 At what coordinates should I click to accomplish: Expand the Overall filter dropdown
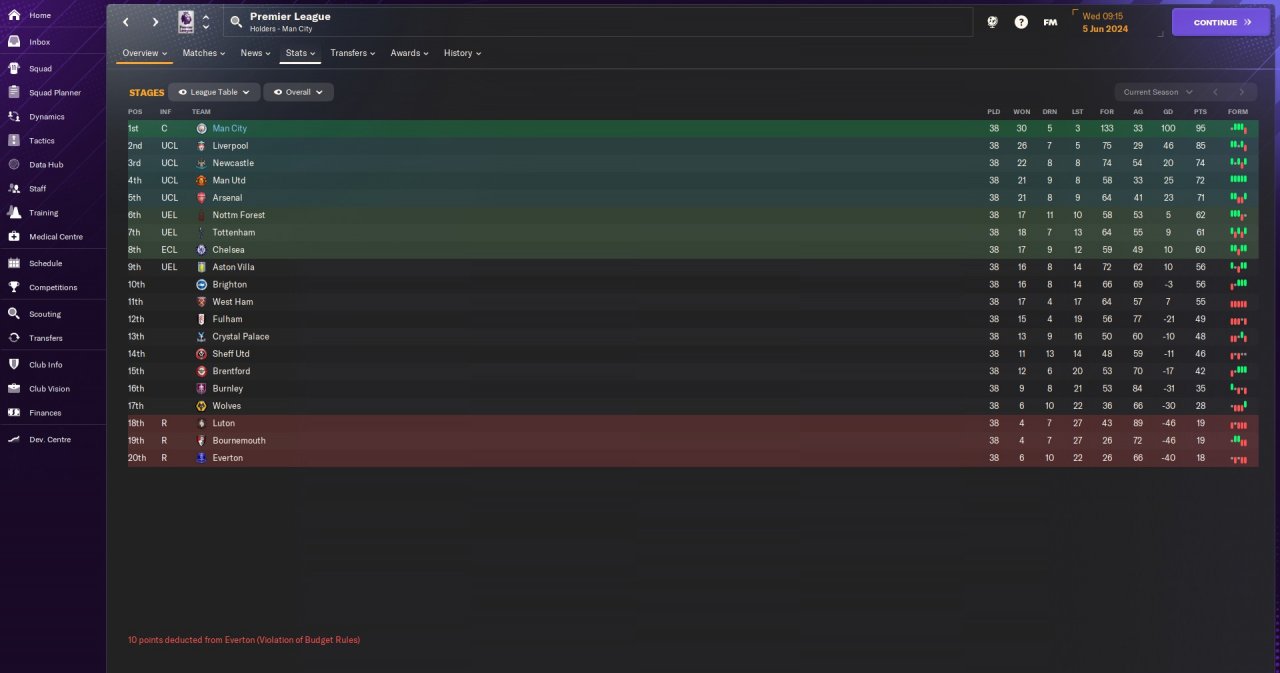pyautogui.click(x=298, y=92)
